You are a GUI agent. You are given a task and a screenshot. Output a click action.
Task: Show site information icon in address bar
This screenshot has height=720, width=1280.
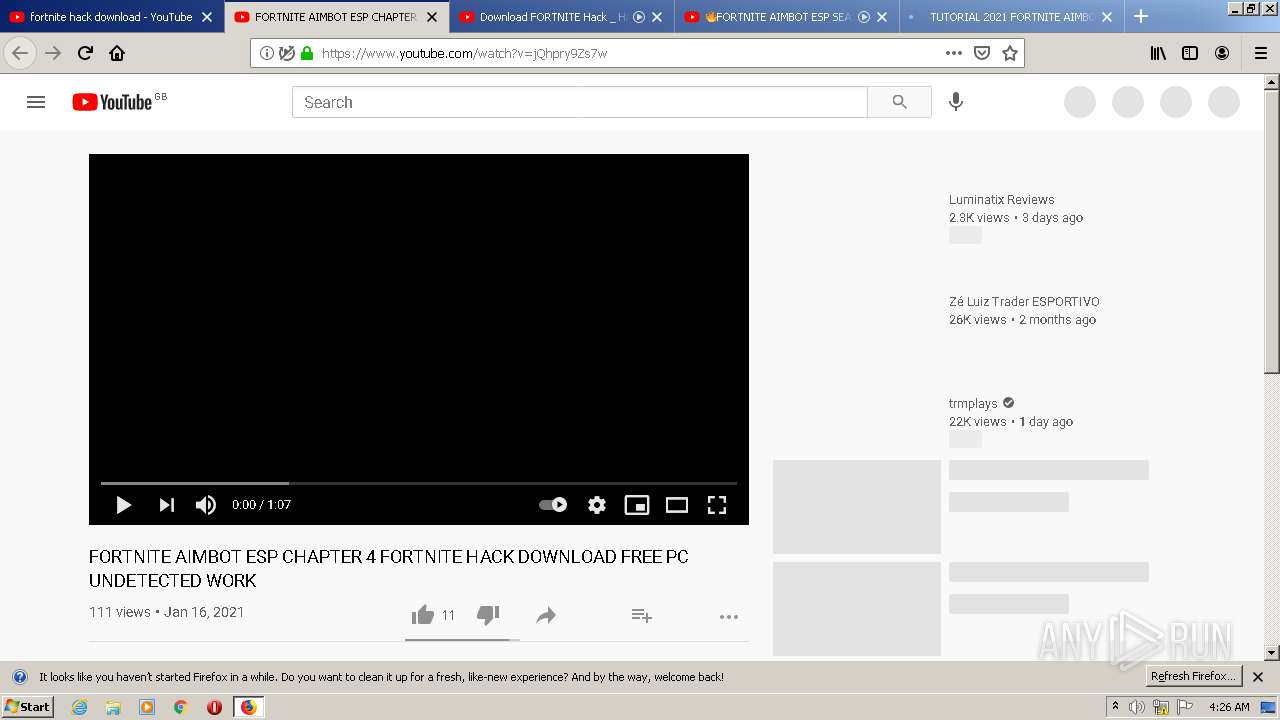[267, 54]
